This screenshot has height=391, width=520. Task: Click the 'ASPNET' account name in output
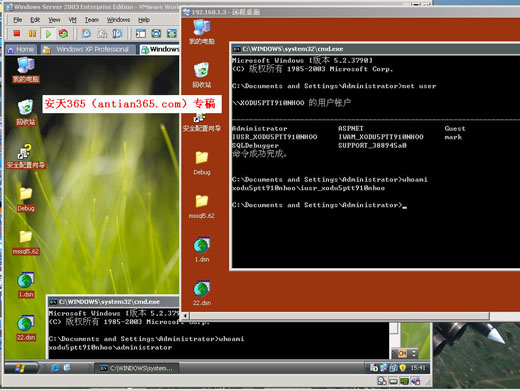click(351, 129)
